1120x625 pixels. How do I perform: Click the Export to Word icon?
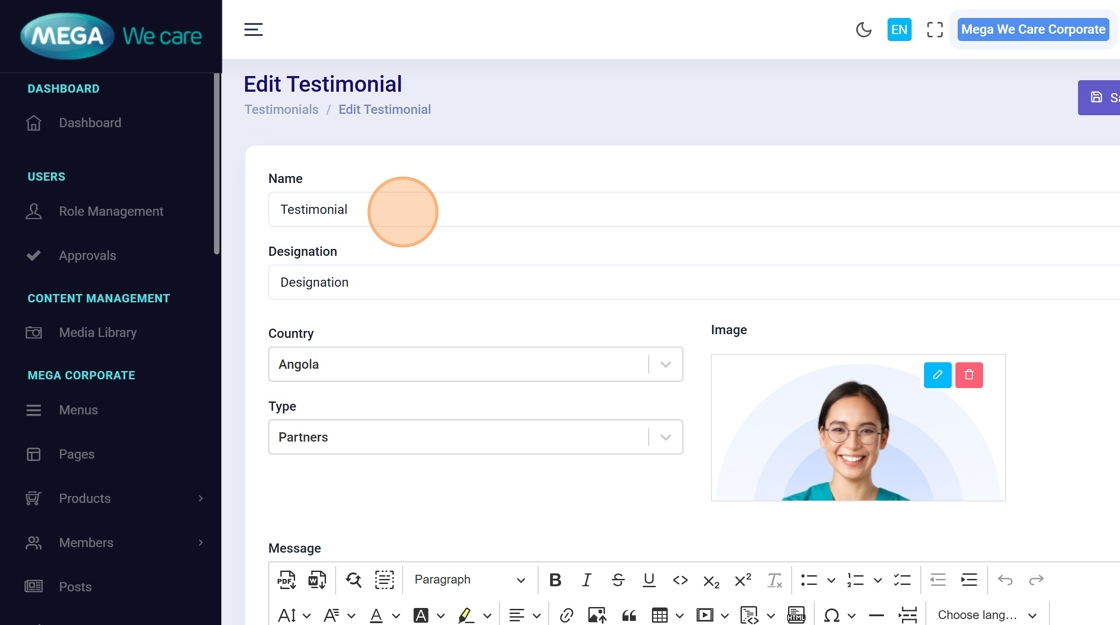(x=318, y=580)
